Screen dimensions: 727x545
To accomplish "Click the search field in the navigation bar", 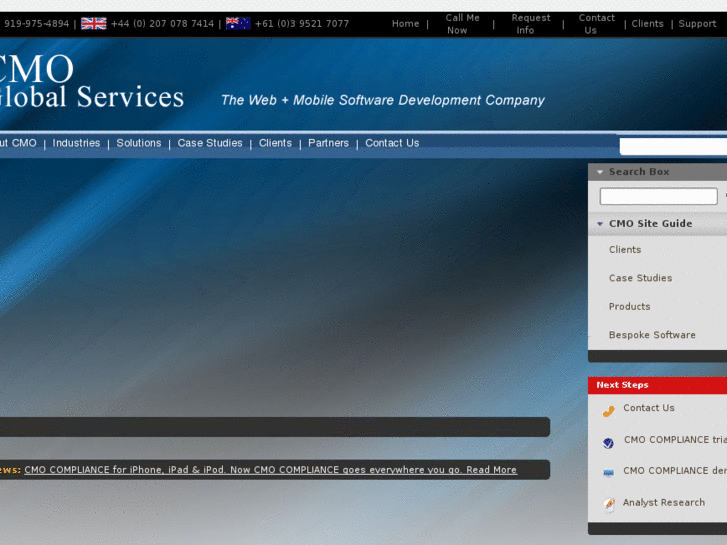I will [673, 146].
